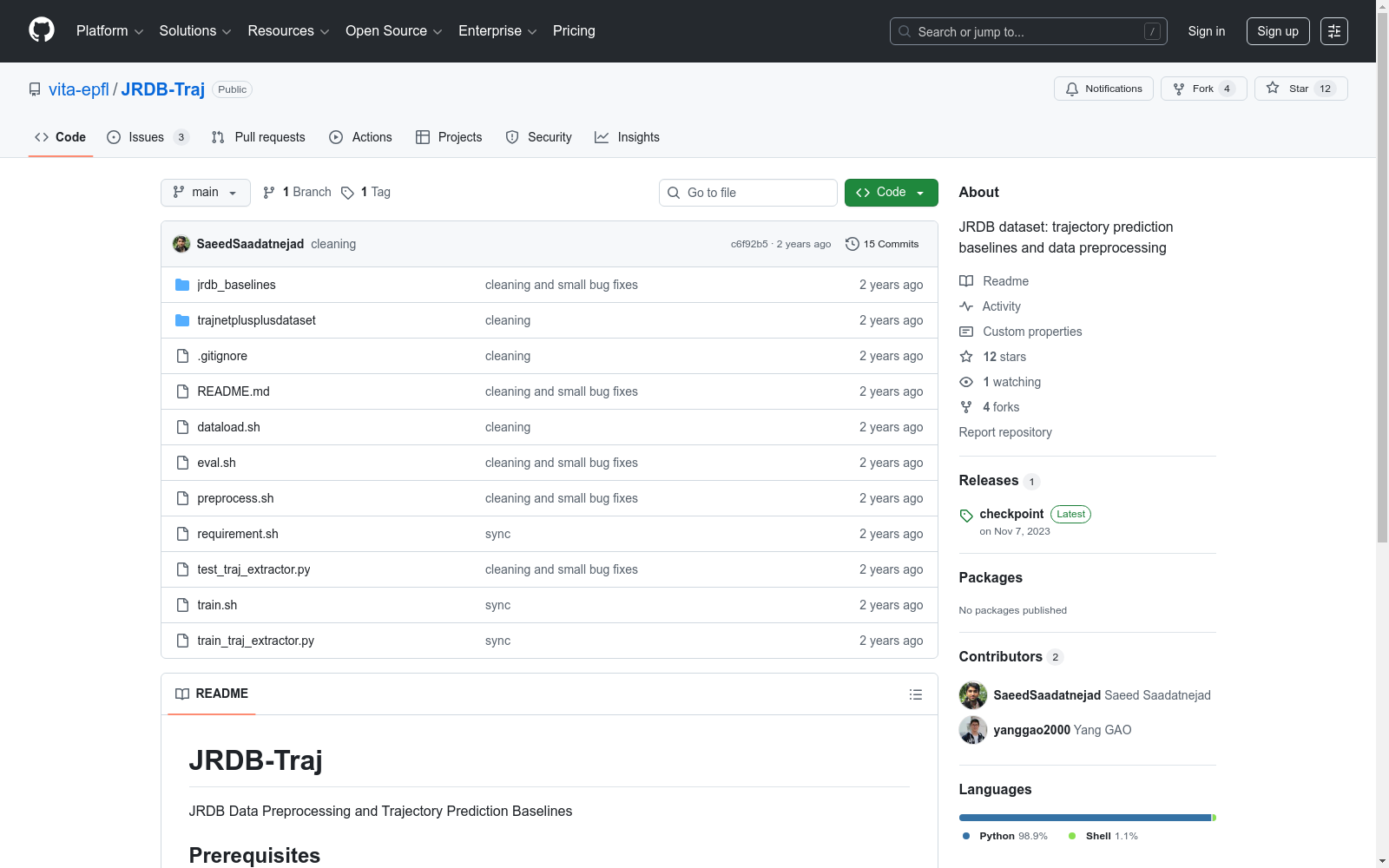Select the Code tab
This screenshot has width=1389, height=868.
(x=61, y=137)
